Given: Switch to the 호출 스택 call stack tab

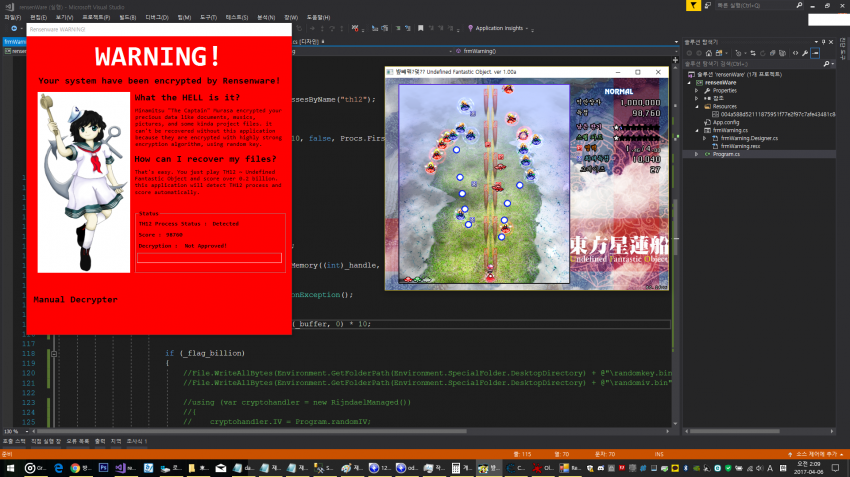Looking at the screenshot, I should pyautogui.click(x=14, y=441).
